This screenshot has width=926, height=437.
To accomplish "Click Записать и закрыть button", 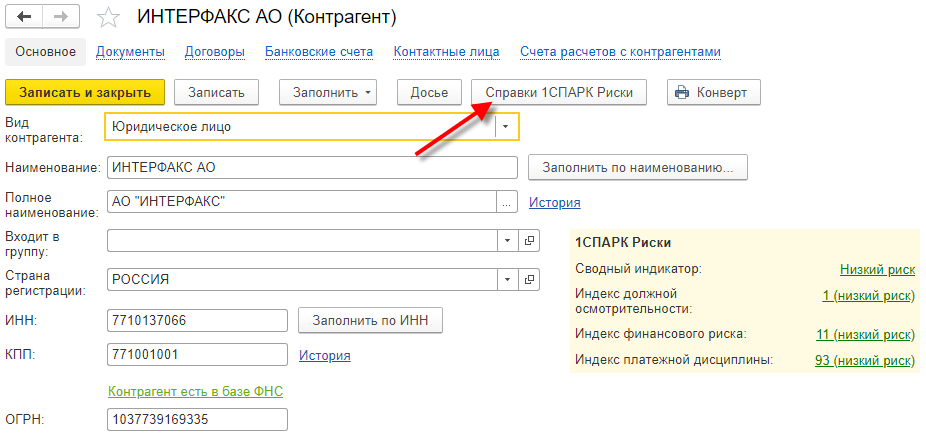I will click(84, 93).
